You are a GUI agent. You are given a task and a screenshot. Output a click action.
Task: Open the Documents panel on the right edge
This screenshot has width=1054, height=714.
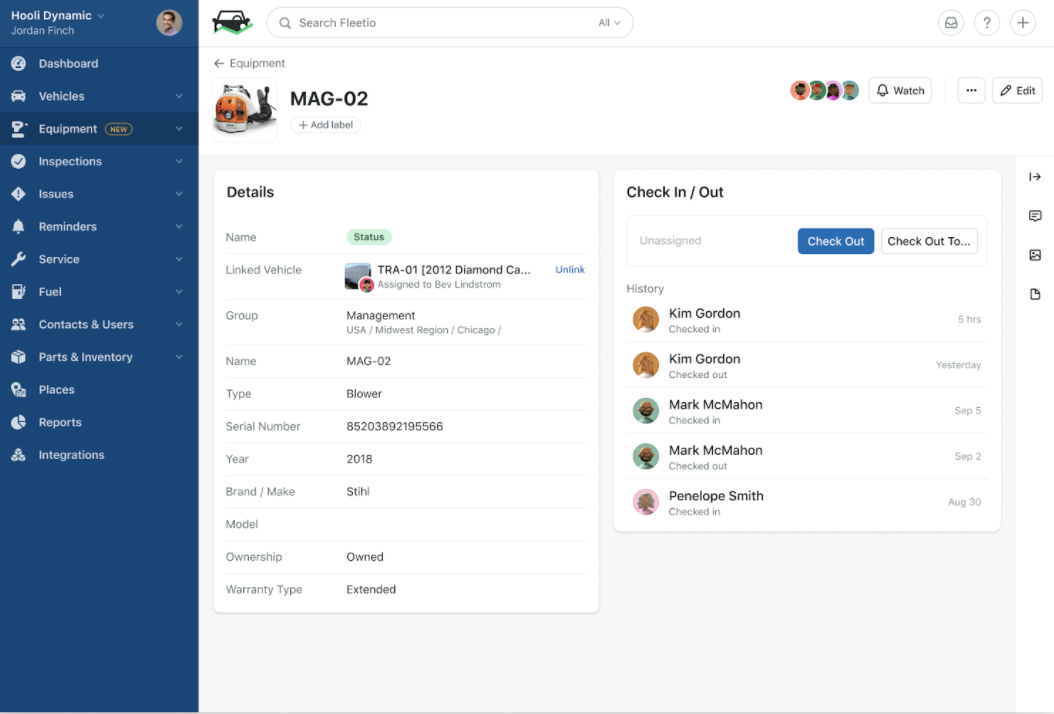pos(1035,294)
